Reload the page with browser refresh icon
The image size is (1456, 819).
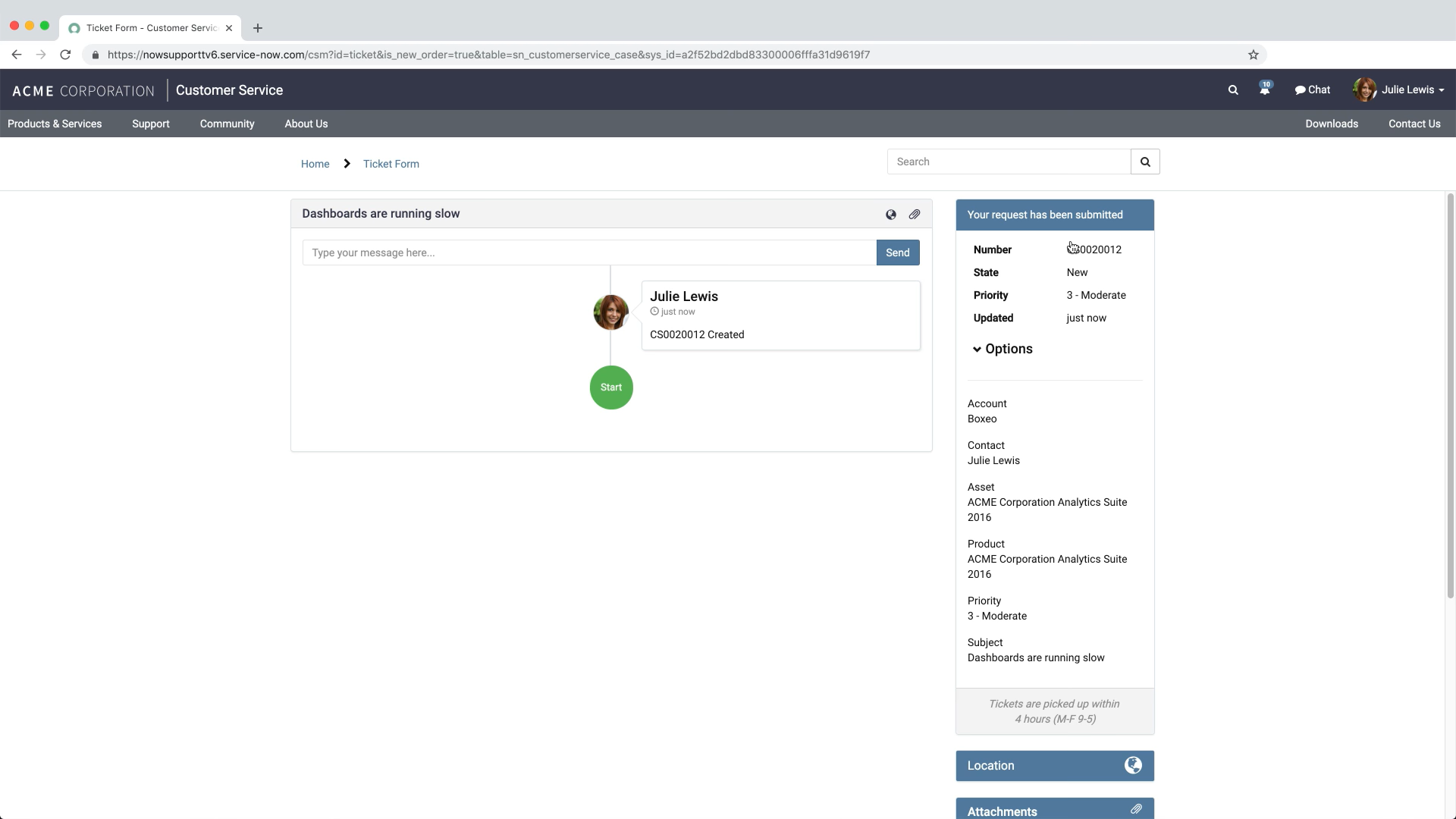[x=65, y=55]
